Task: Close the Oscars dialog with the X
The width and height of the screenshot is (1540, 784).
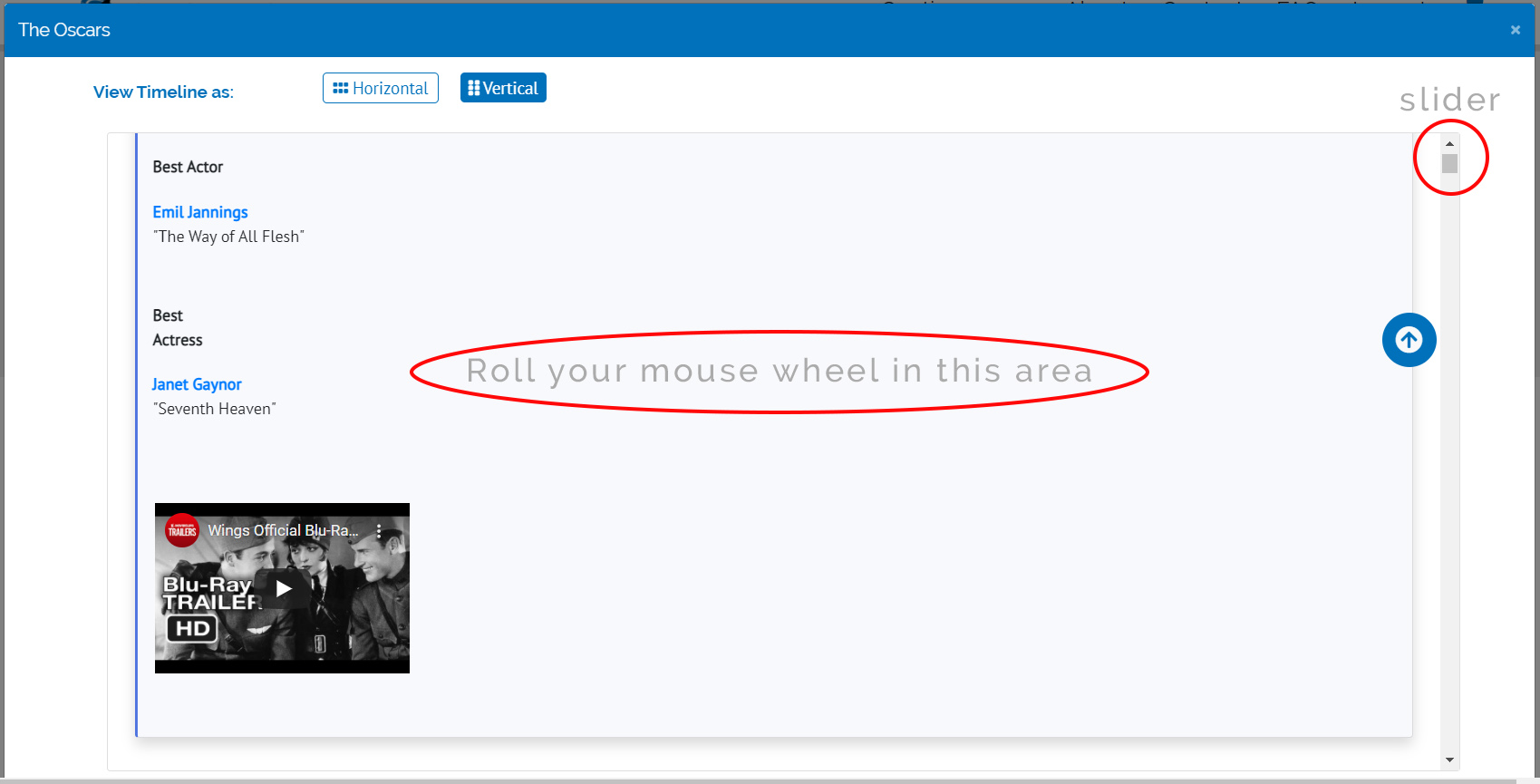Action: (1515, 30)
